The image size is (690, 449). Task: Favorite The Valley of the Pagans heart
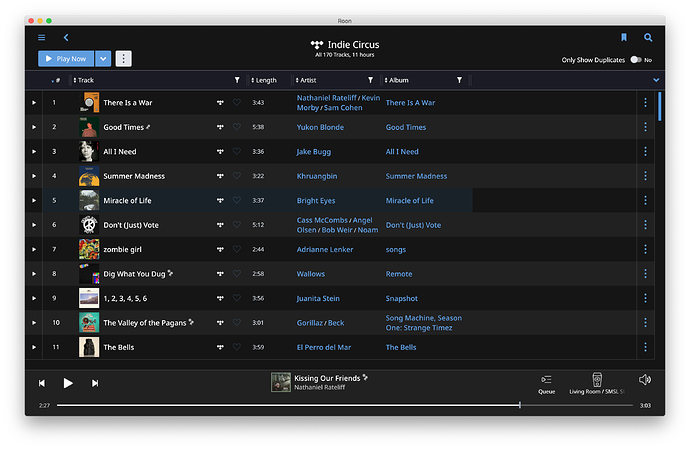tap(237, 323)
